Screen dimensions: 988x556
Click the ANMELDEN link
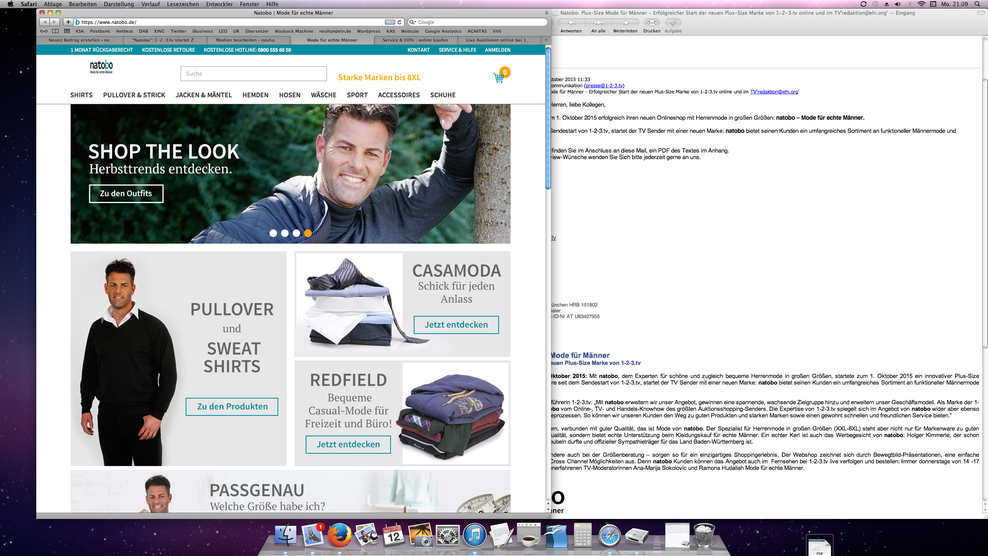pos(498,50)
